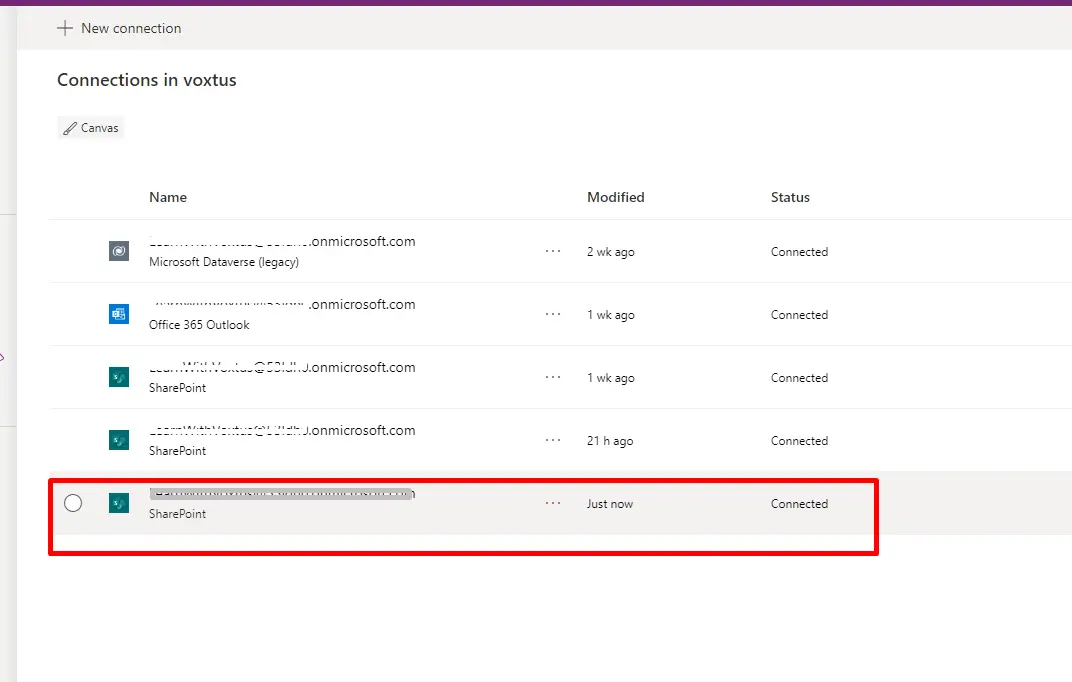Screen dimensions: 1072x682
Task: Open more options for SharePoint 21 h ago
Action: [x=553, y=440]
